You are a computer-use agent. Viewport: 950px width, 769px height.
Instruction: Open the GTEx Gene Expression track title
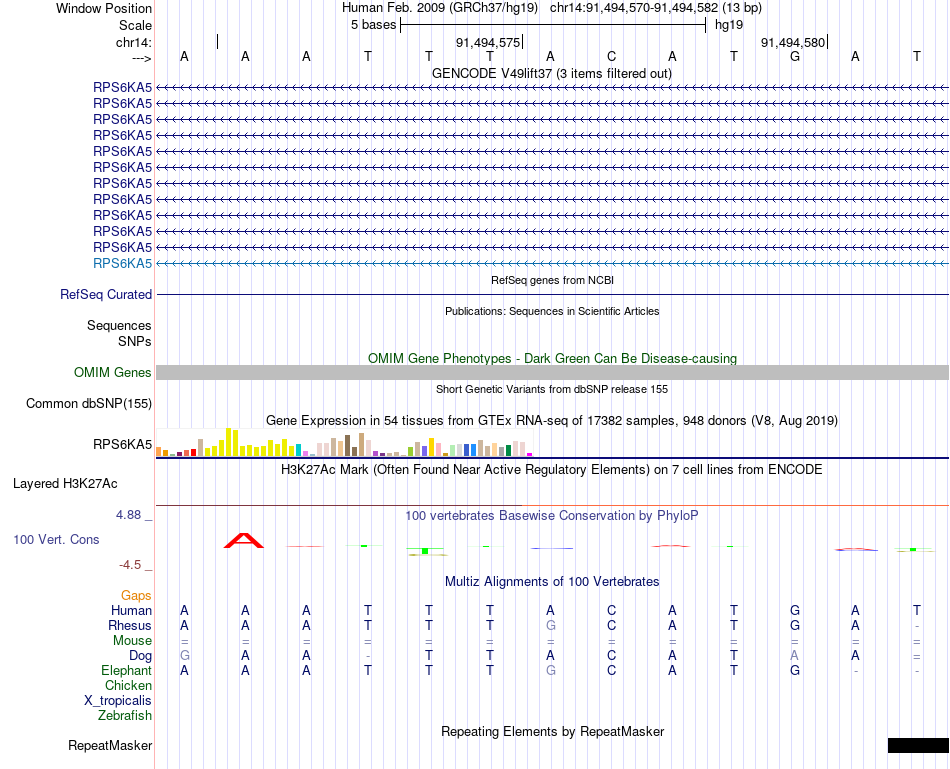point(552,421)
